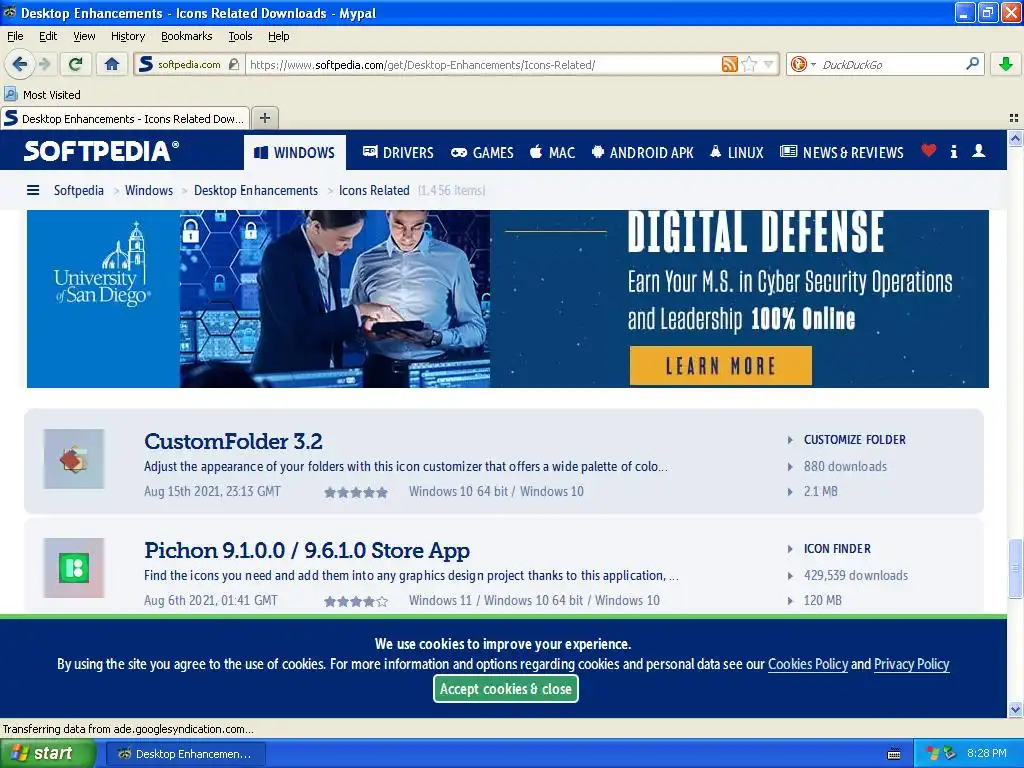Click the page scrollbar up arrow

tap(1015, 138)
